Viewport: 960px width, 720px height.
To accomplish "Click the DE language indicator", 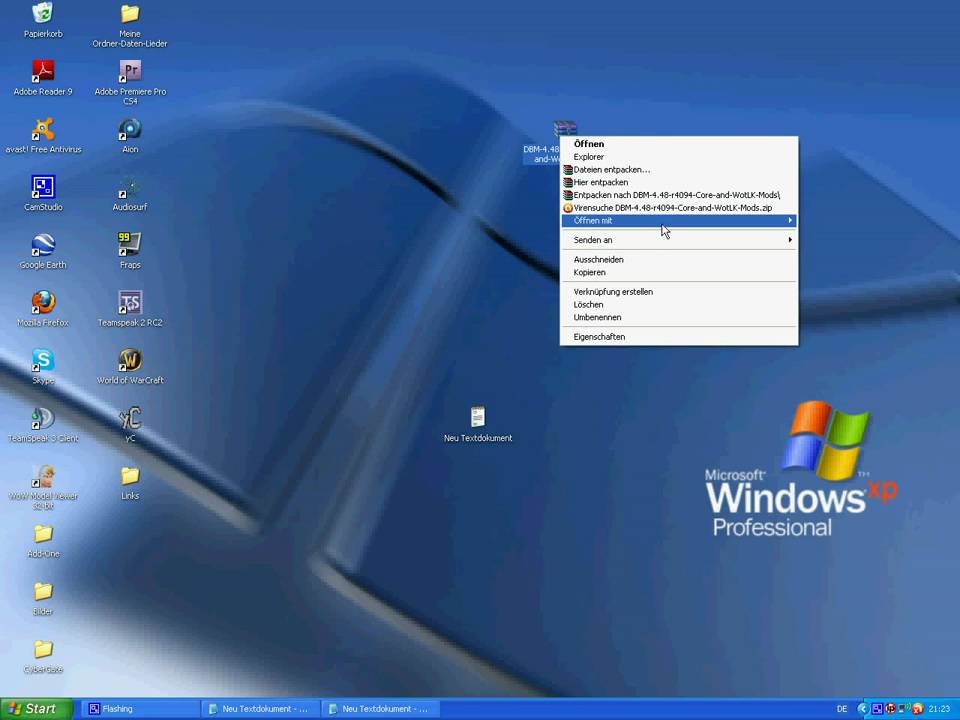I will click(x=842, y=709).
